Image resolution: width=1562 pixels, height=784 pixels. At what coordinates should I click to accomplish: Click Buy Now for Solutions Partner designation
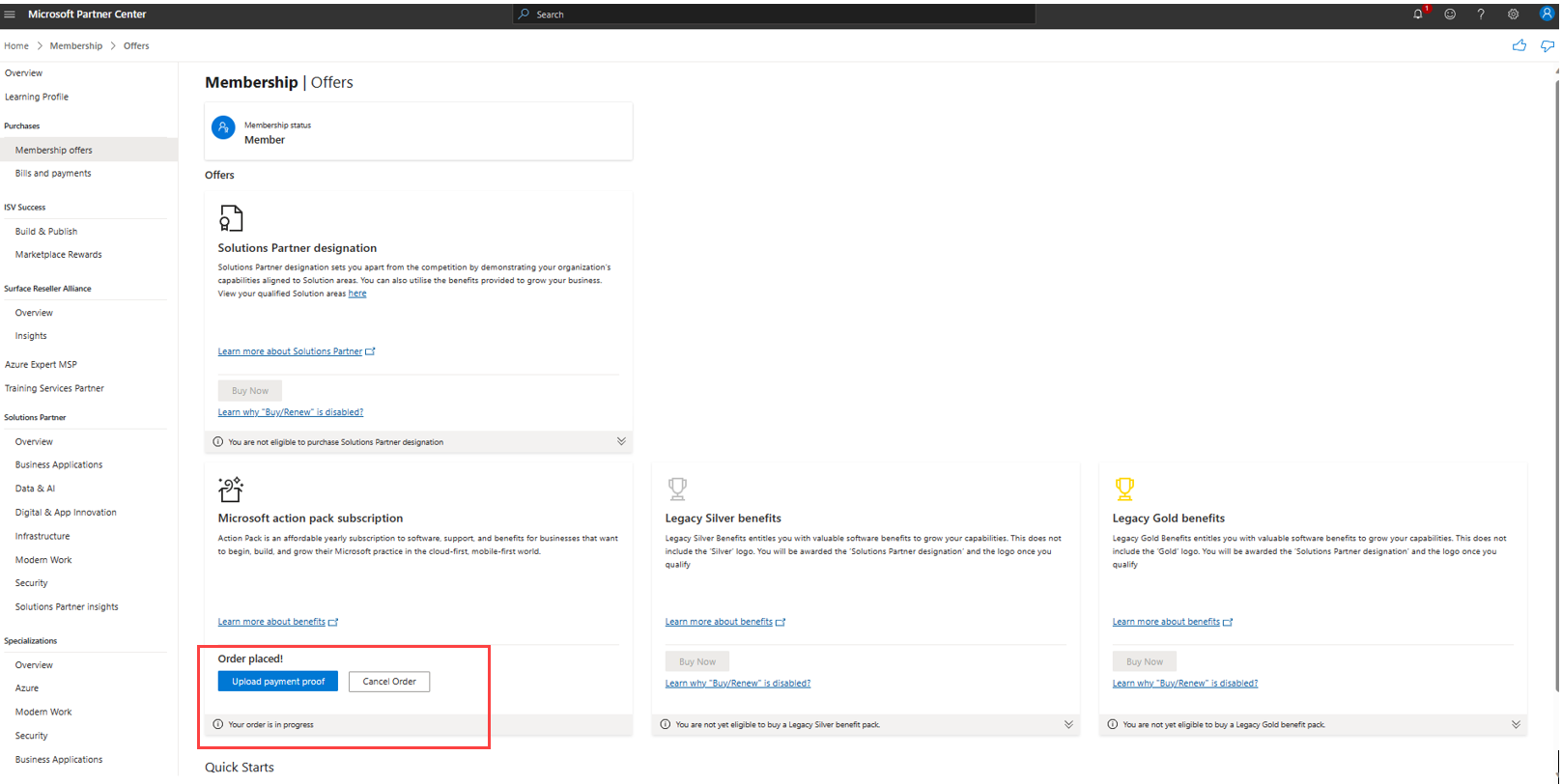click(250, 391)
